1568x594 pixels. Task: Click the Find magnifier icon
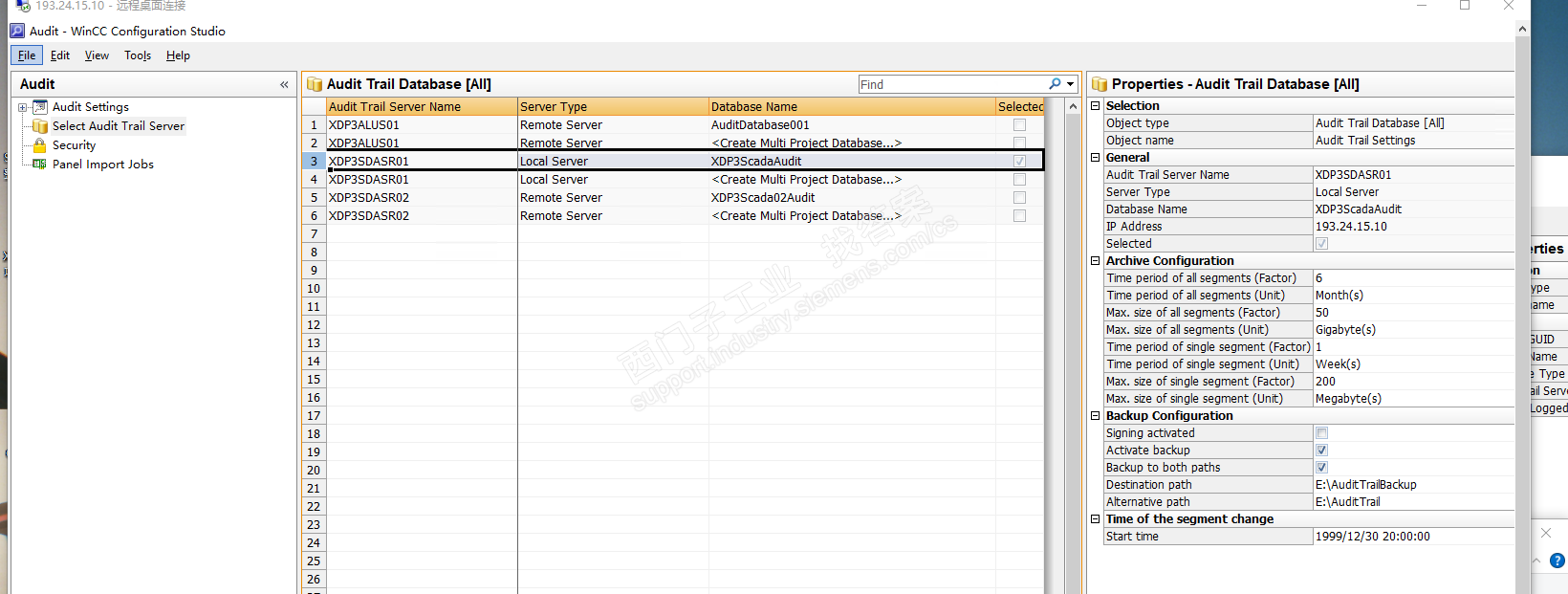(x=1055, y=84)
